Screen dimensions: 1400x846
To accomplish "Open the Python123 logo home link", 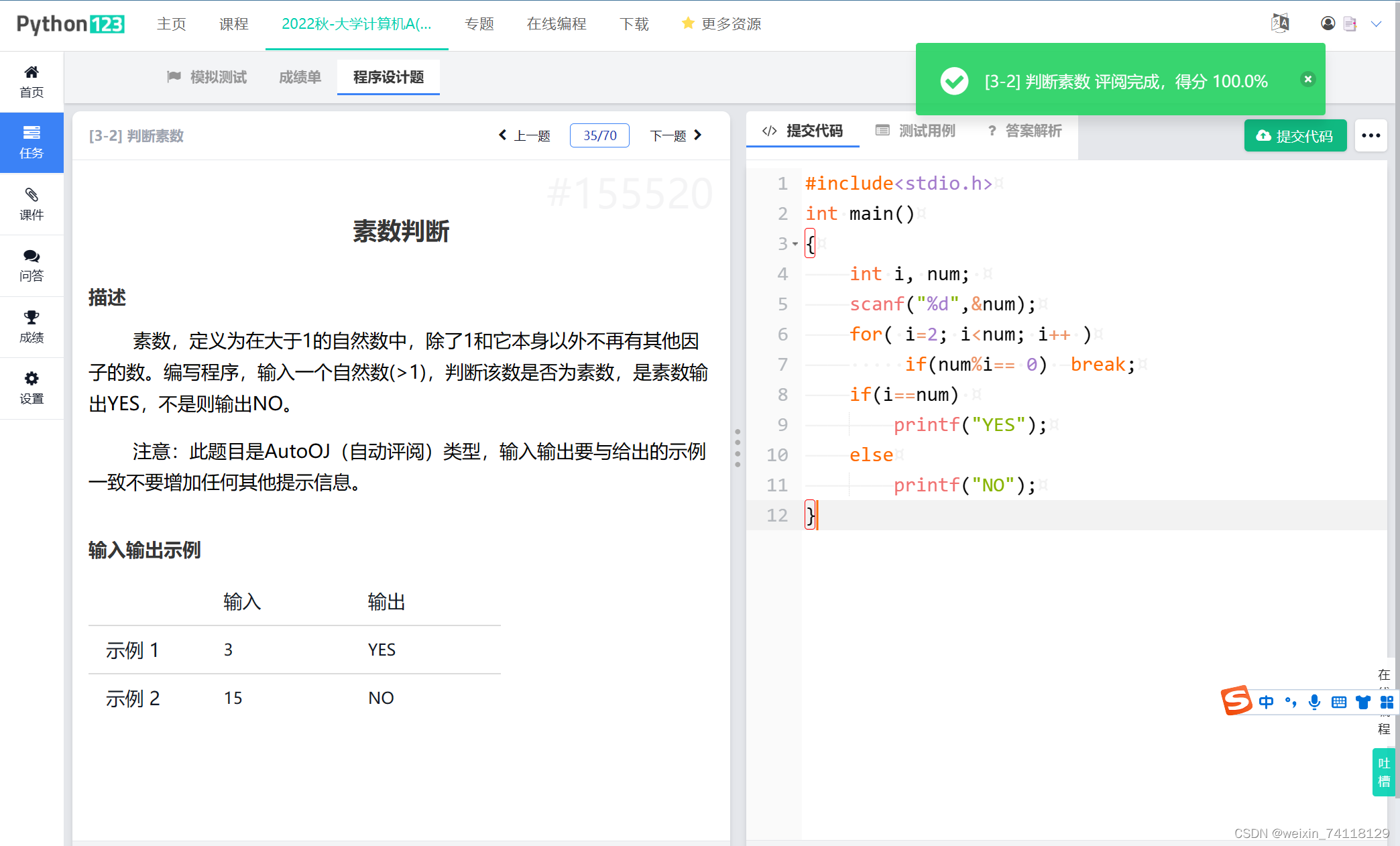I will click(x=70, y=24).
